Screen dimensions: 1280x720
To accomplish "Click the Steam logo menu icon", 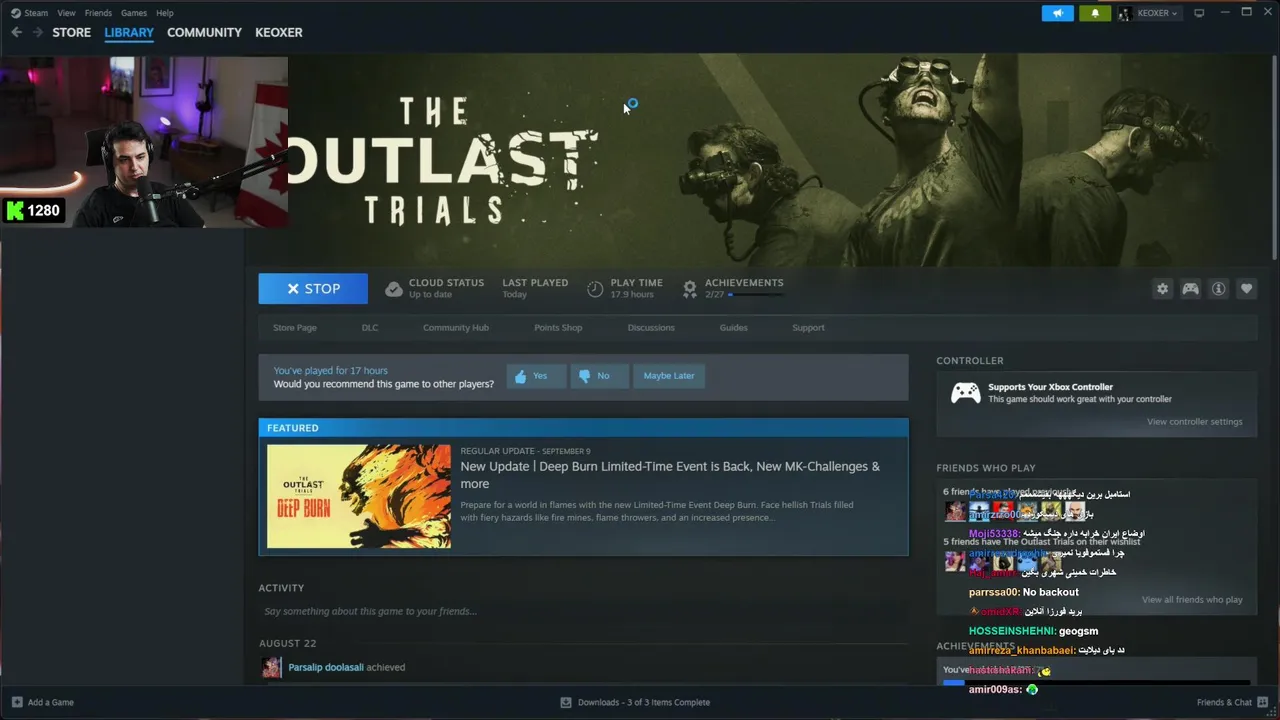I will (x=15, y=13).
